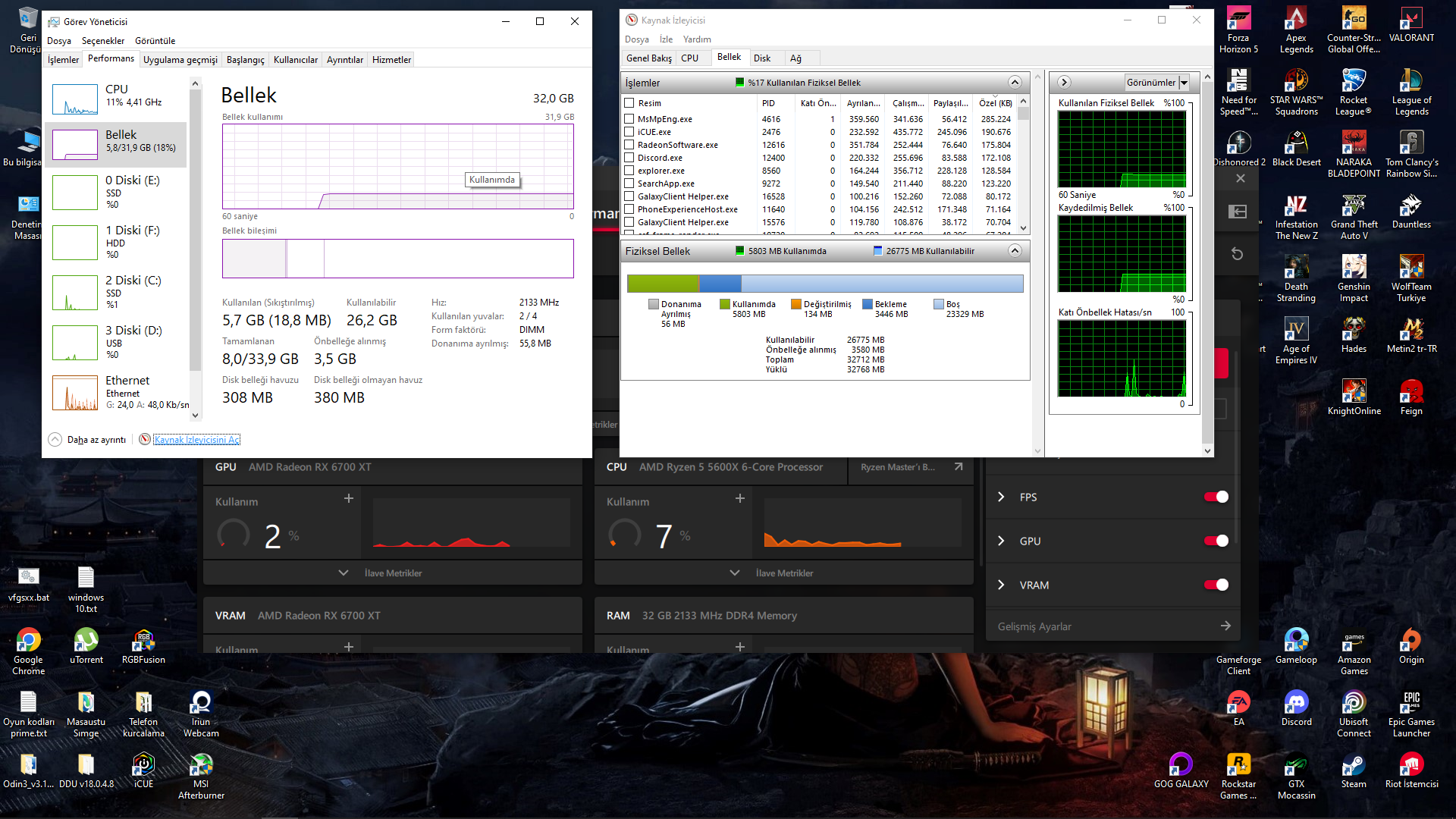Toggle the VRAM metrics switch
This screenshot has width=1456, height=819.
click(1216, 585)
